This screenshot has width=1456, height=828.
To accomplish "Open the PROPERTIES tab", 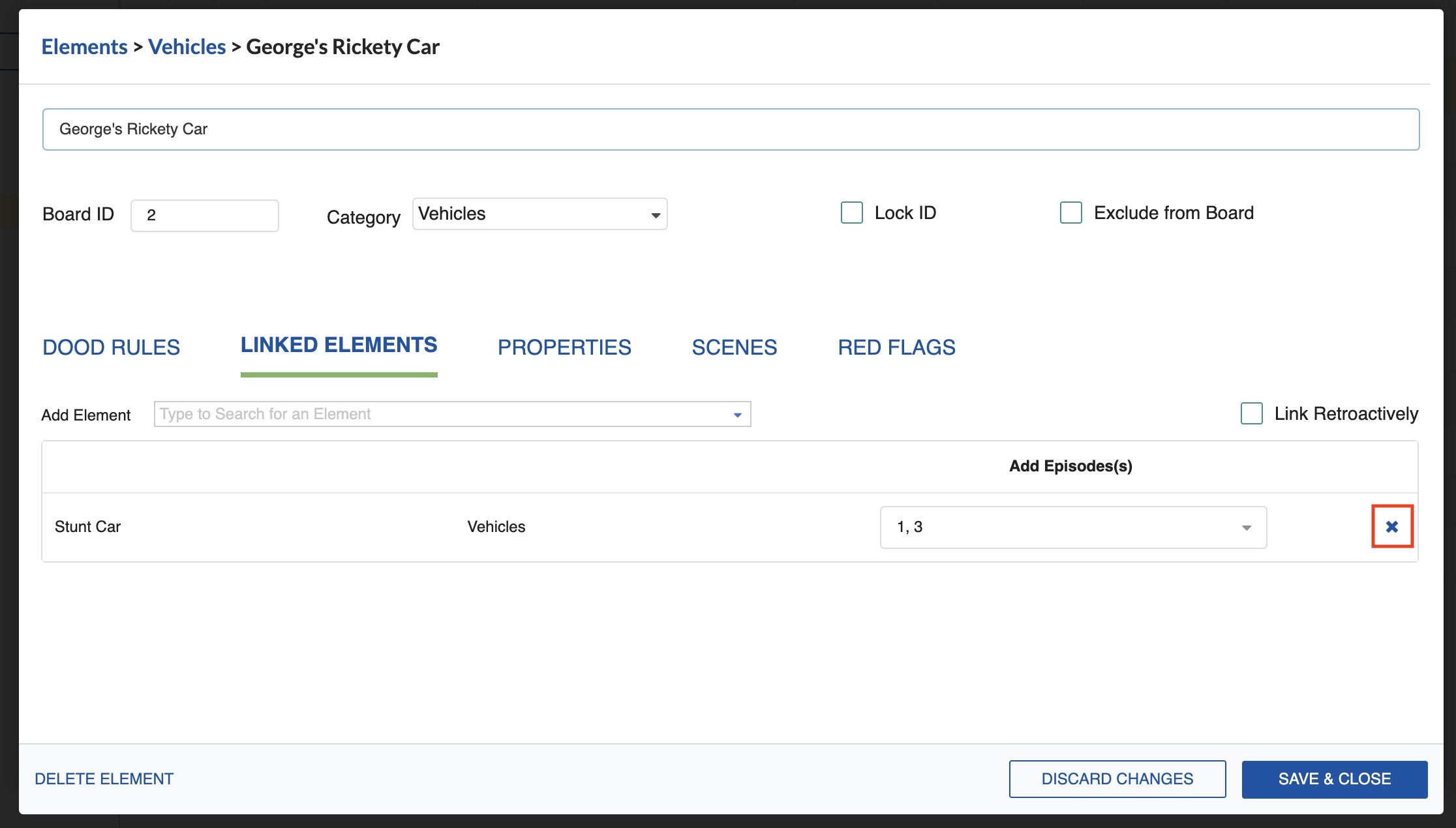I will point(564,347).
